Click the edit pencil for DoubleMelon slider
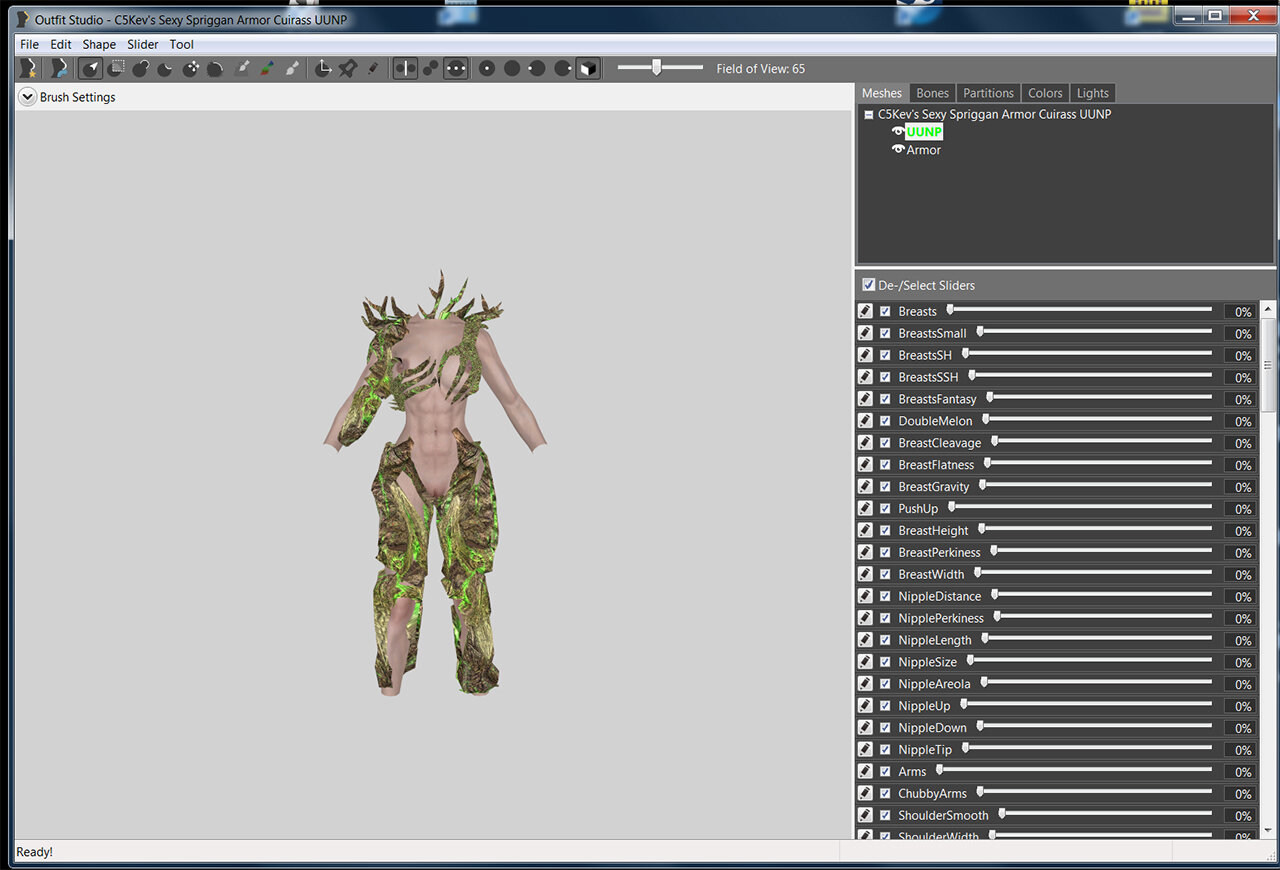This screenshot has width=1280, height=870. [866, 421]
